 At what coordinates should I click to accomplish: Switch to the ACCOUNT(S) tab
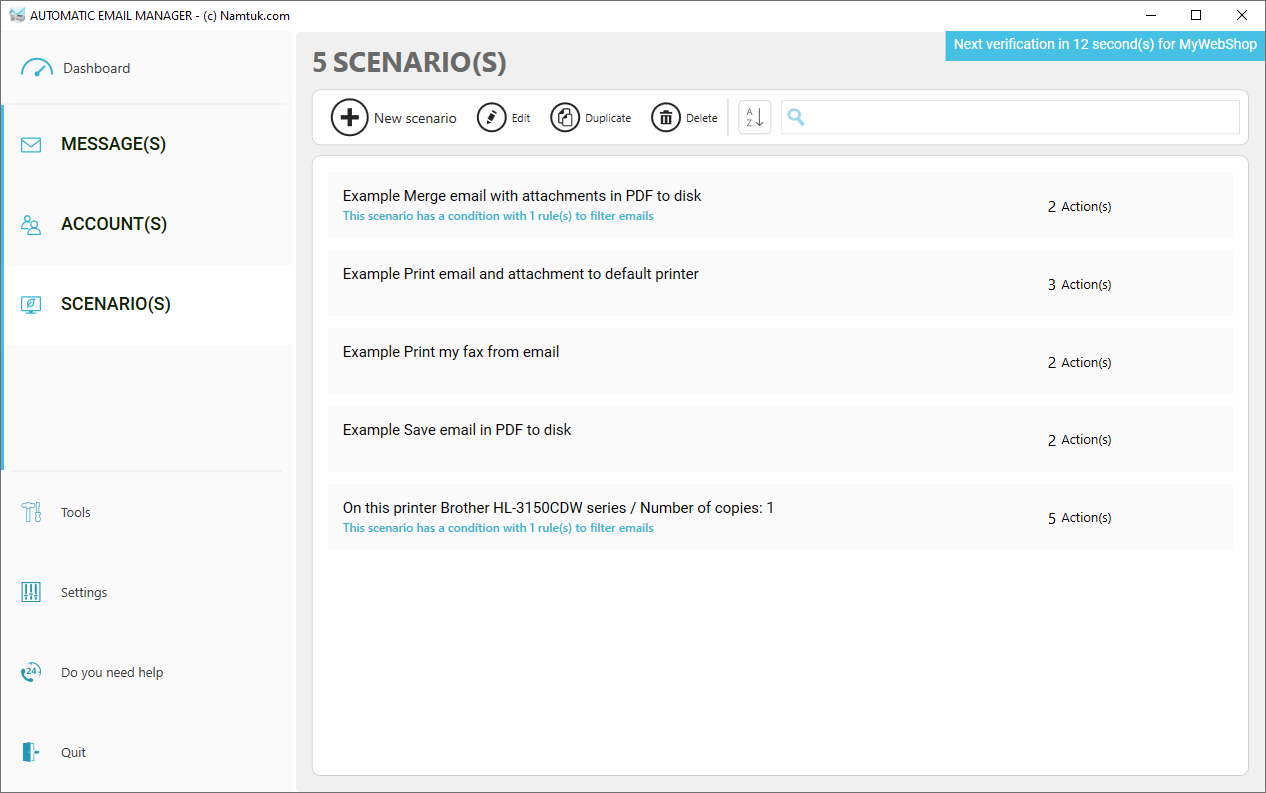[113, 223]
